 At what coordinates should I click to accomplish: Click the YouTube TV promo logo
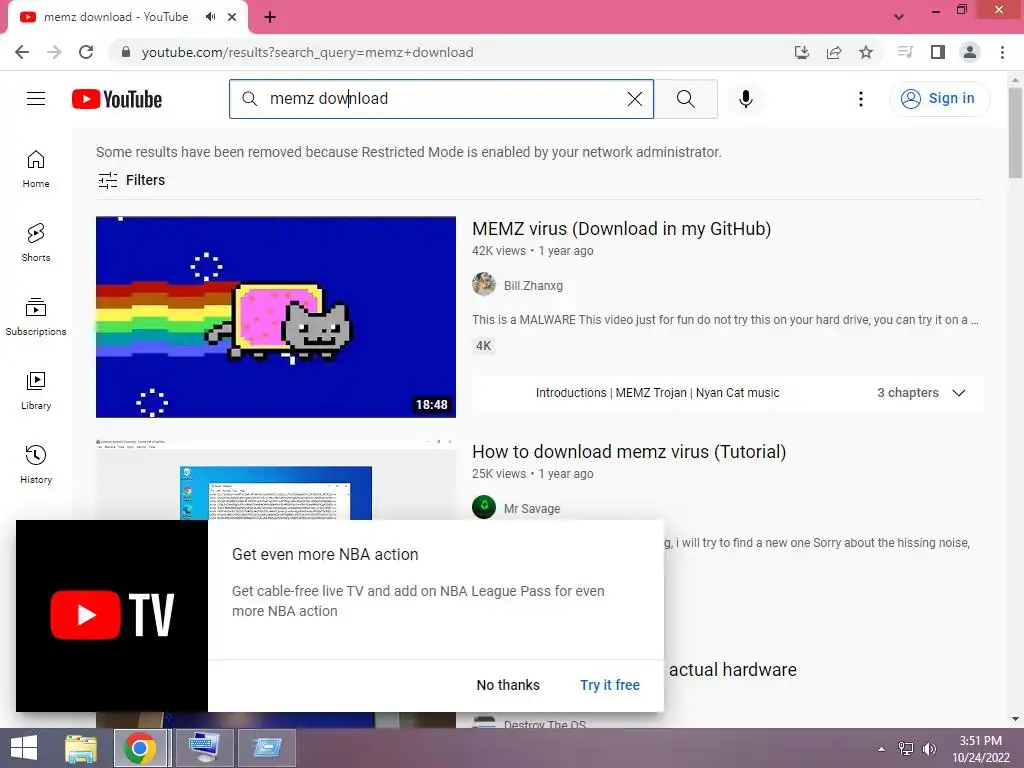pyautogui.click(x=112, y=615)
